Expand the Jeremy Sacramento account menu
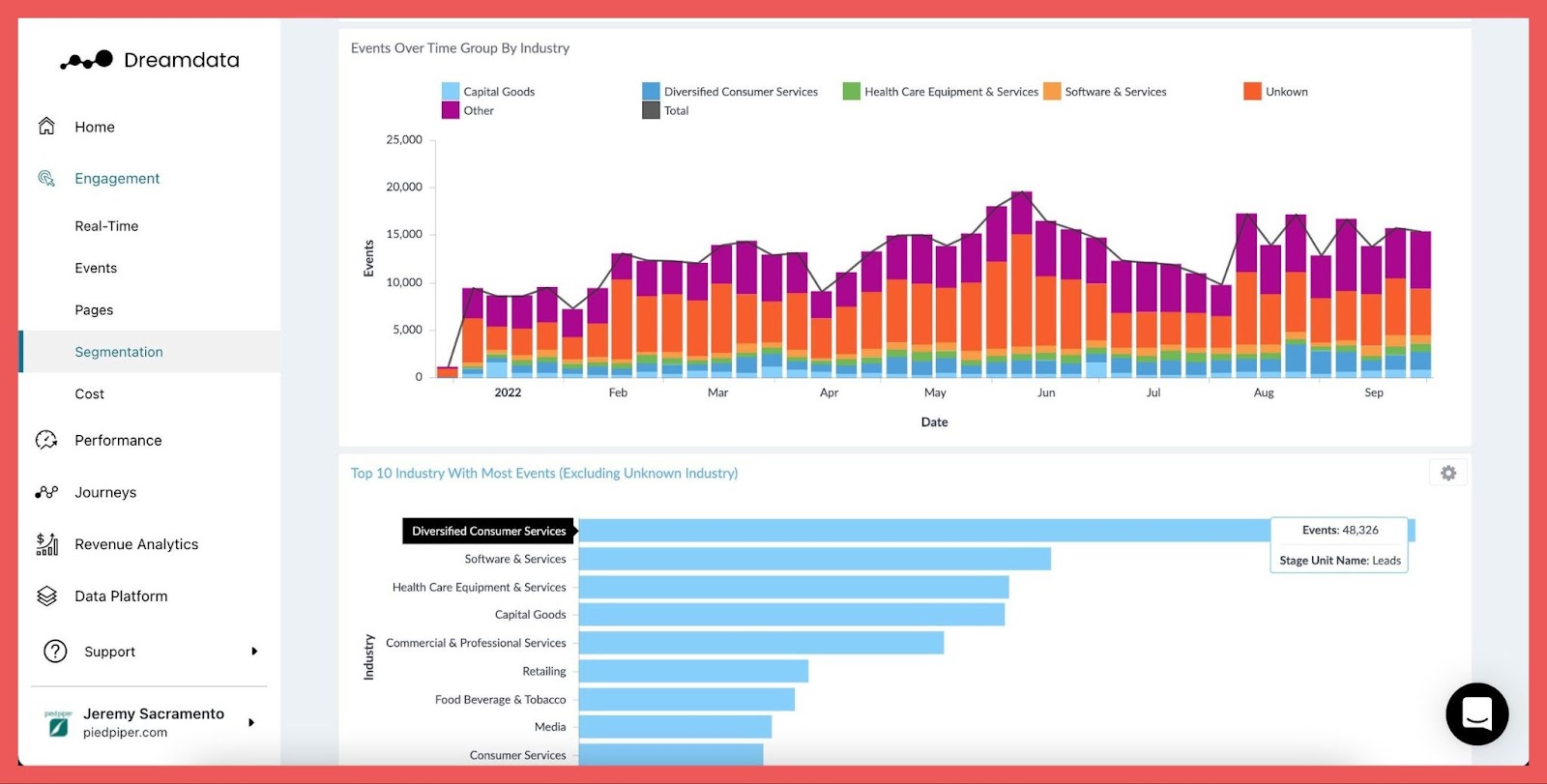The width and height of the screenshot is (1547, 784). pos(251,722)
